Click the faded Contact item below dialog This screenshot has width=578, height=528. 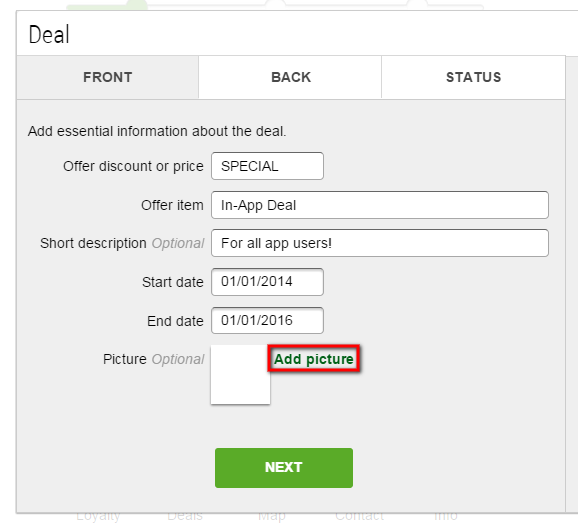(x=359, y=516)
